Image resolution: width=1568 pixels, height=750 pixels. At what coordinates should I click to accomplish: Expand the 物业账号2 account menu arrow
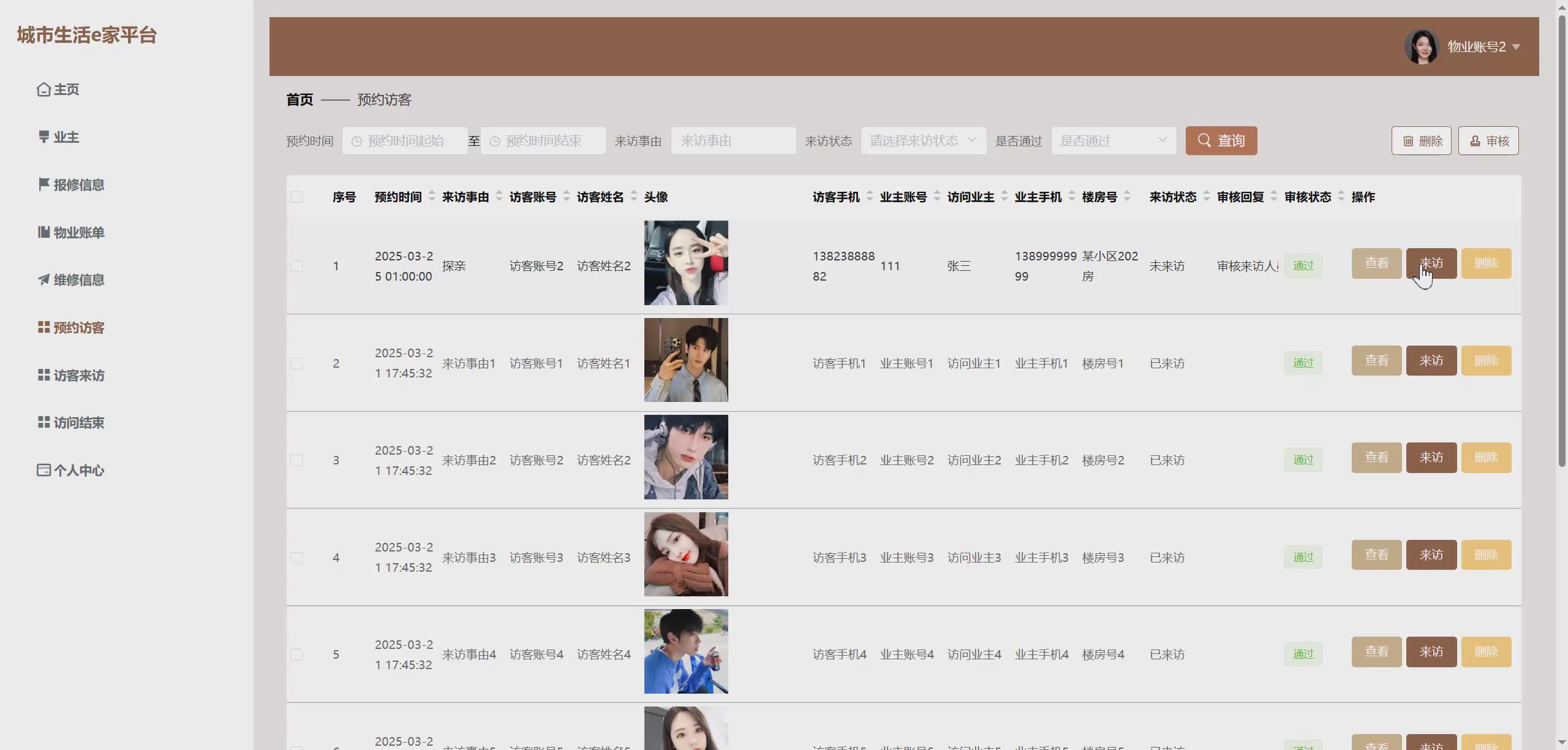tap(1517, 47)
